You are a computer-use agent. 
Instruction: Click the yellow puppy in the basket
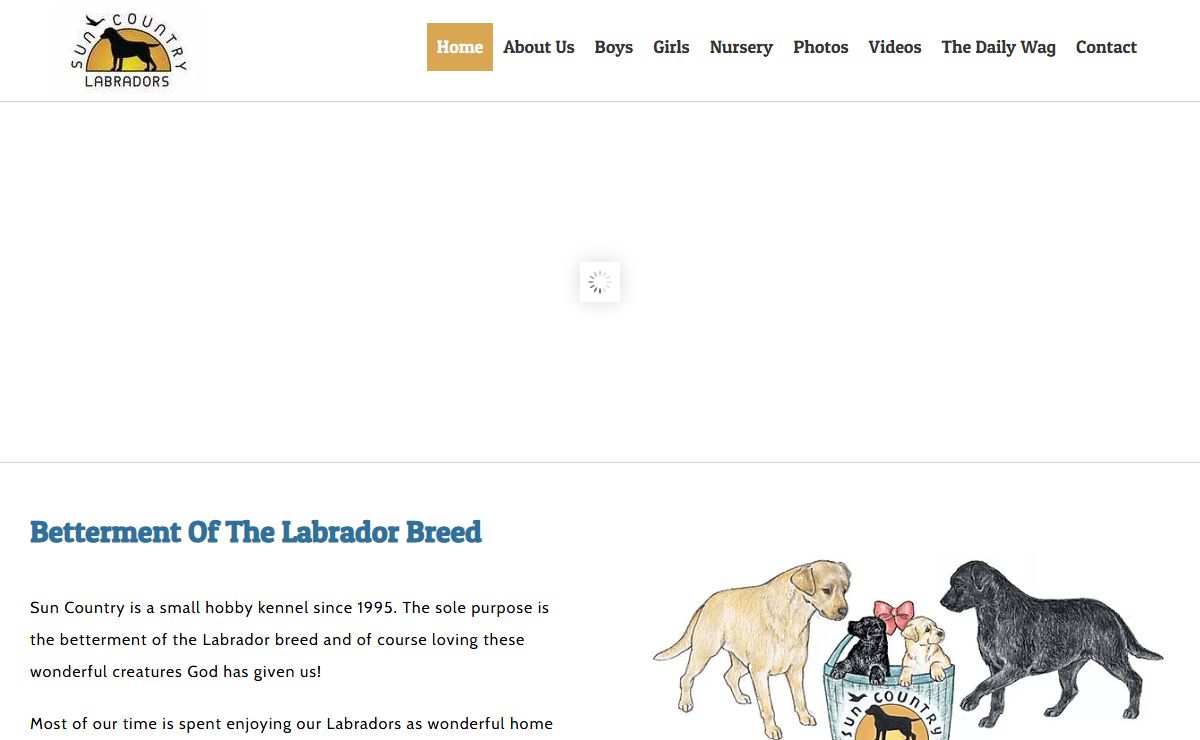[922, 650]
